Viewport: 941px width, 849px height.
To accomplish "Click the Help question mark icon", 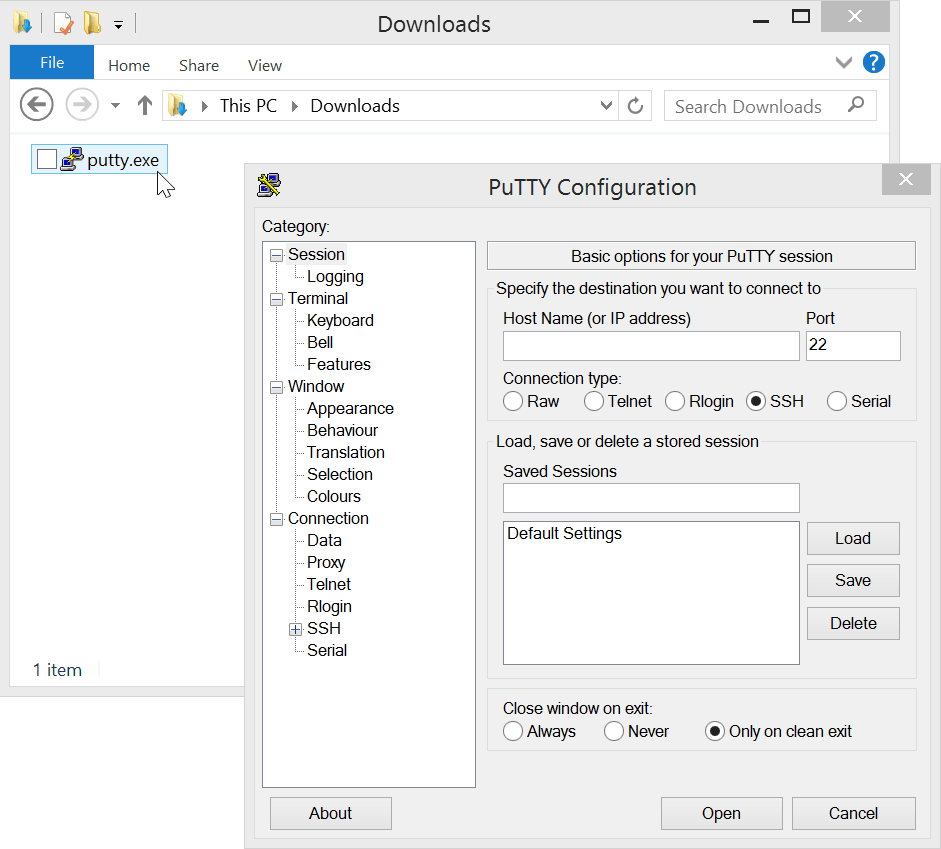I will point(873,62).
